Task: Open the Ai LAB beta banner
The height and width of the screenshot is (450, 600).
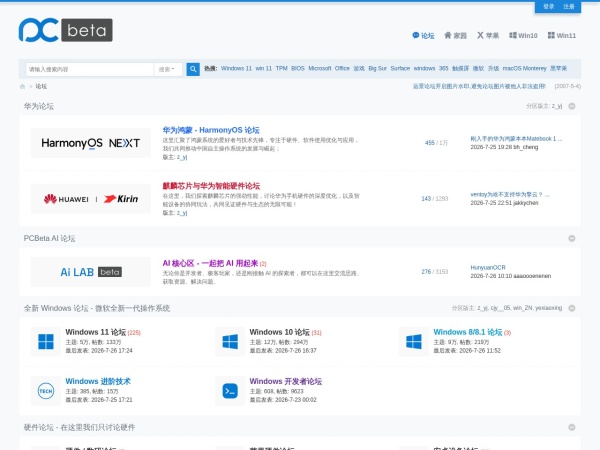Action: [91, 272]
